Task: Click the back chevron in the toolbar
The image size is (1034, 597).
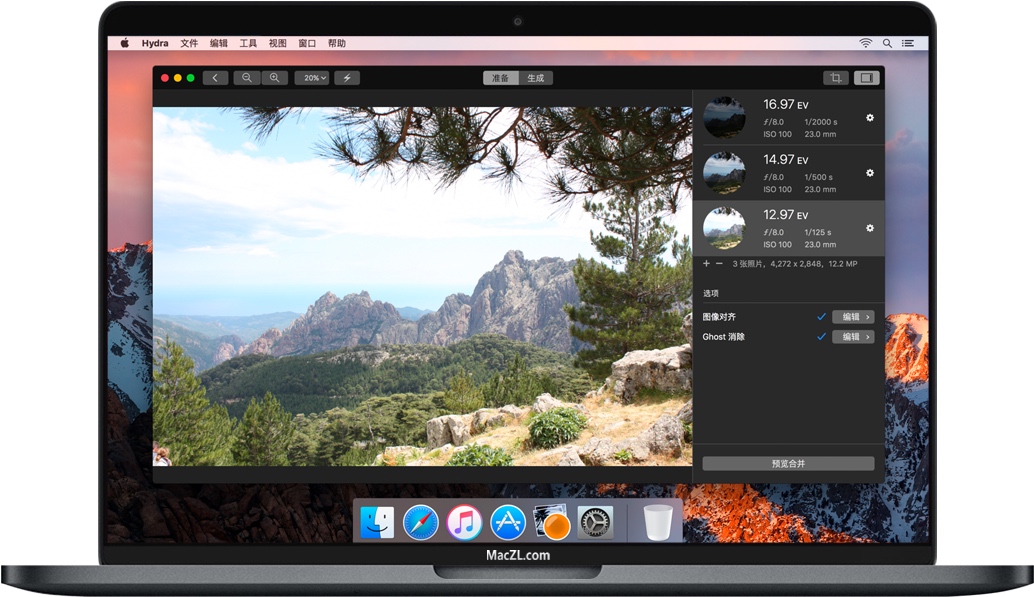Action: click(215, 77)
